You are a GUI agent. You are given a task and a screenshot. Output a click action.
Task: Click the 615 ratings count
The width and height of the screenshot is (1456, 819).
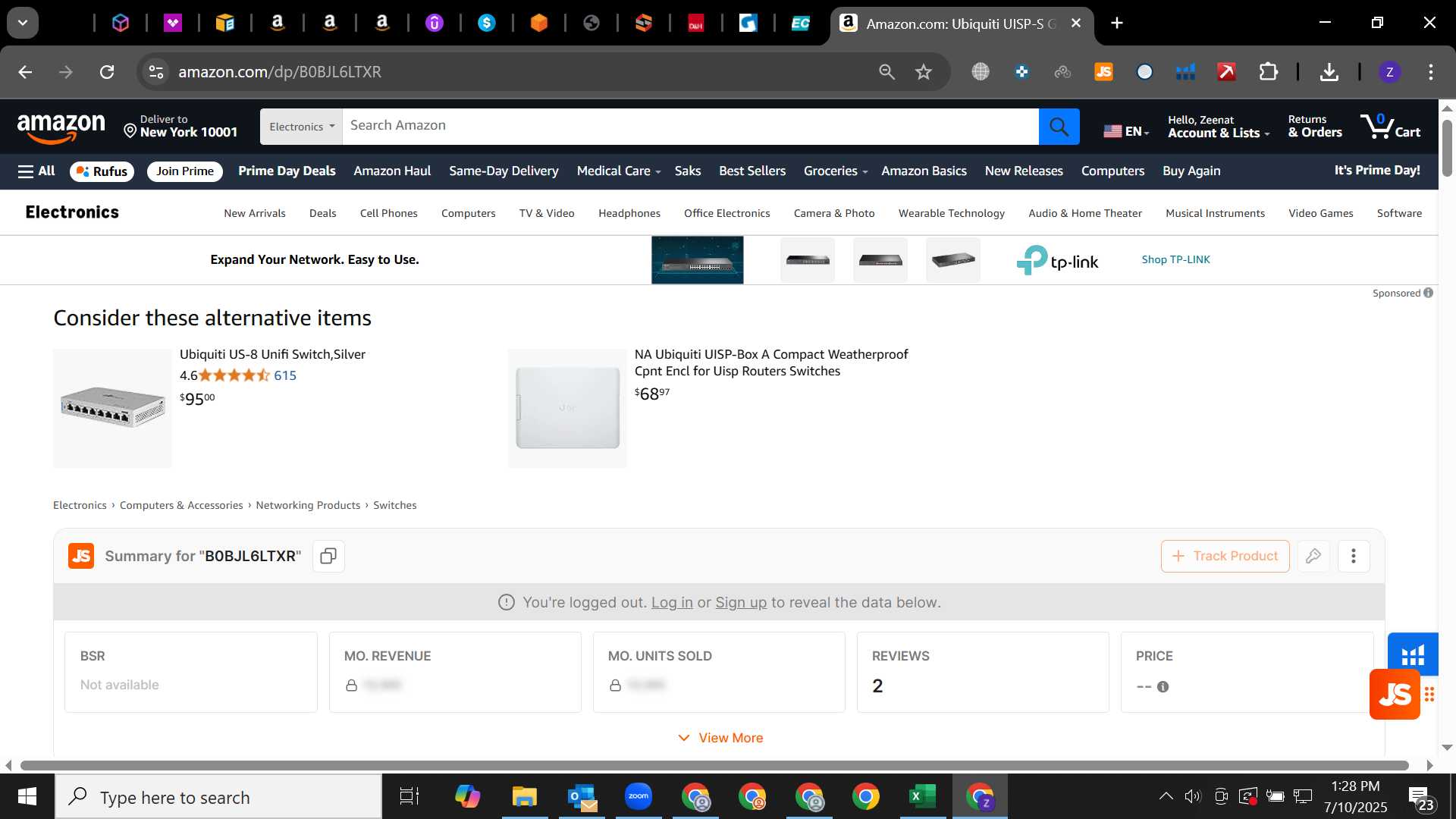[285, 375]
